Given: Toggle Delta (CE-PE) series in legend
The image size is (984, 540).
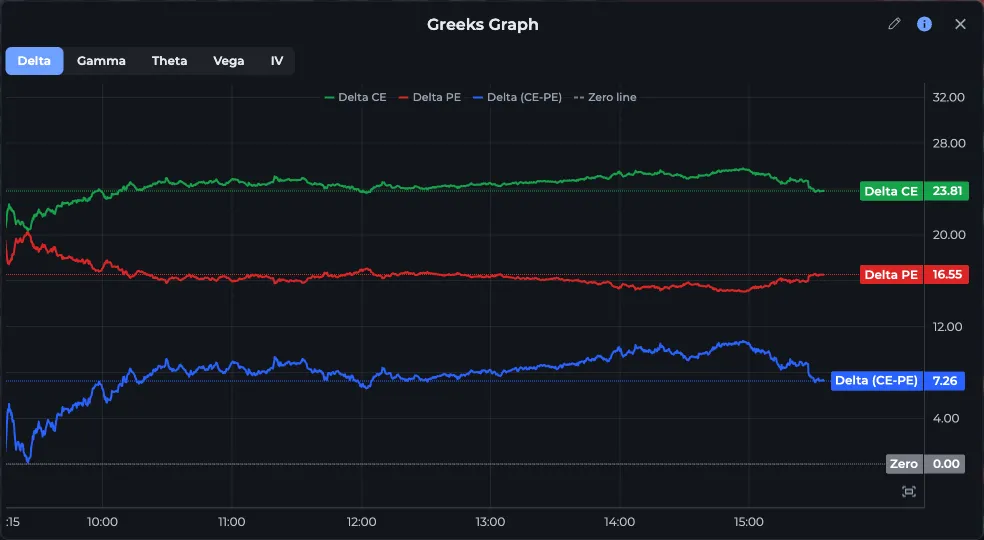Looking at the screenshot, I should [517, 97].
